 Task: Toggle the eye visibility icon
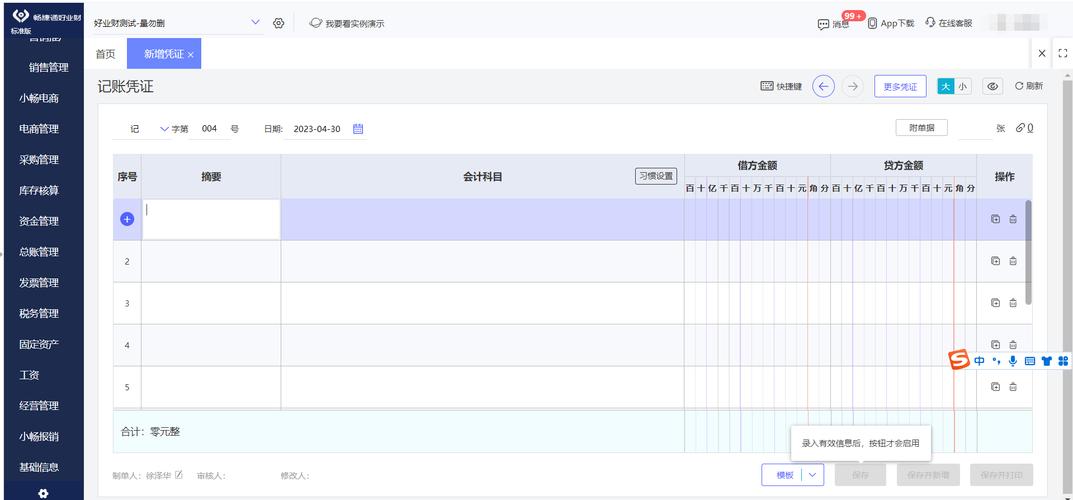[x=993, y=86]
